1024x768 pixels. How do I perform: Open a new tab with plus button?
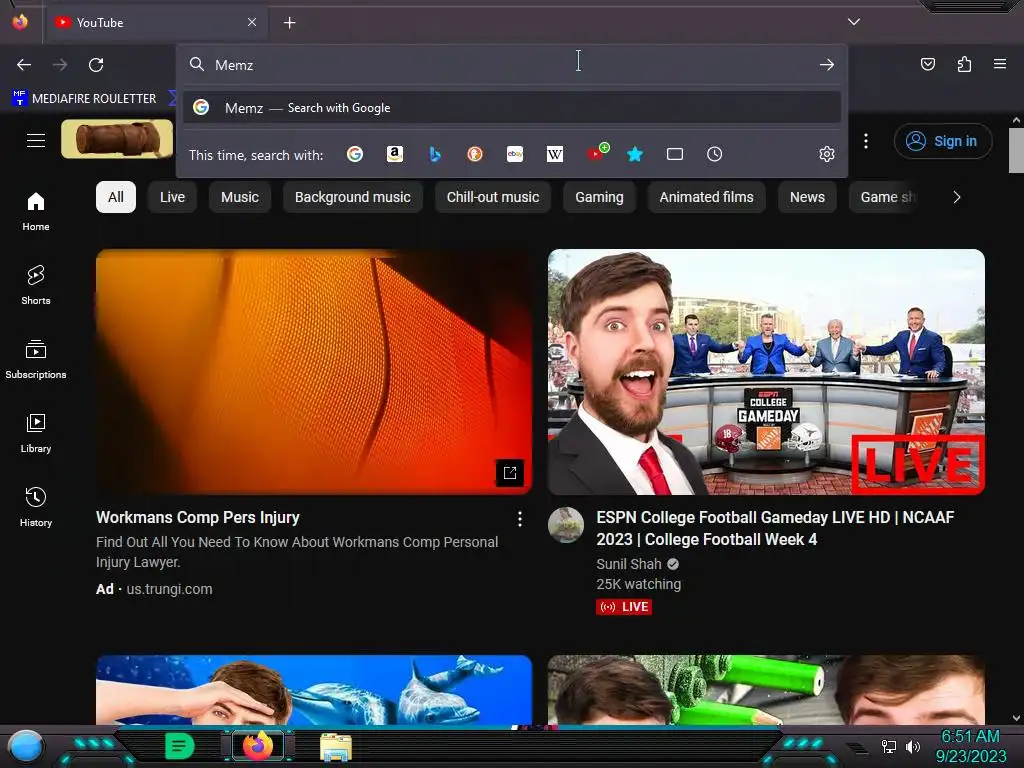(x=289, y=23)
